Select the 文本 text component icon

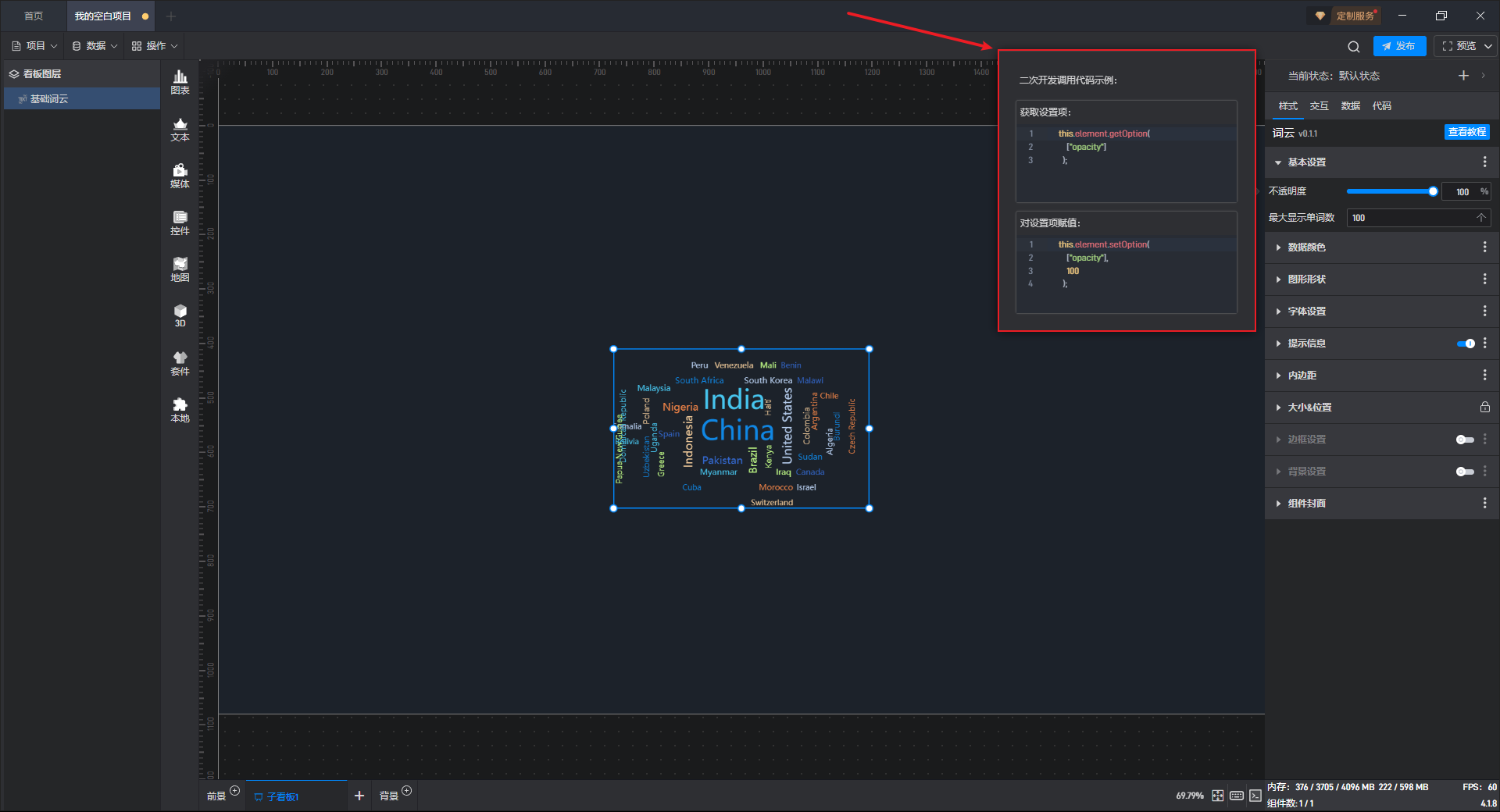(180, 129)
